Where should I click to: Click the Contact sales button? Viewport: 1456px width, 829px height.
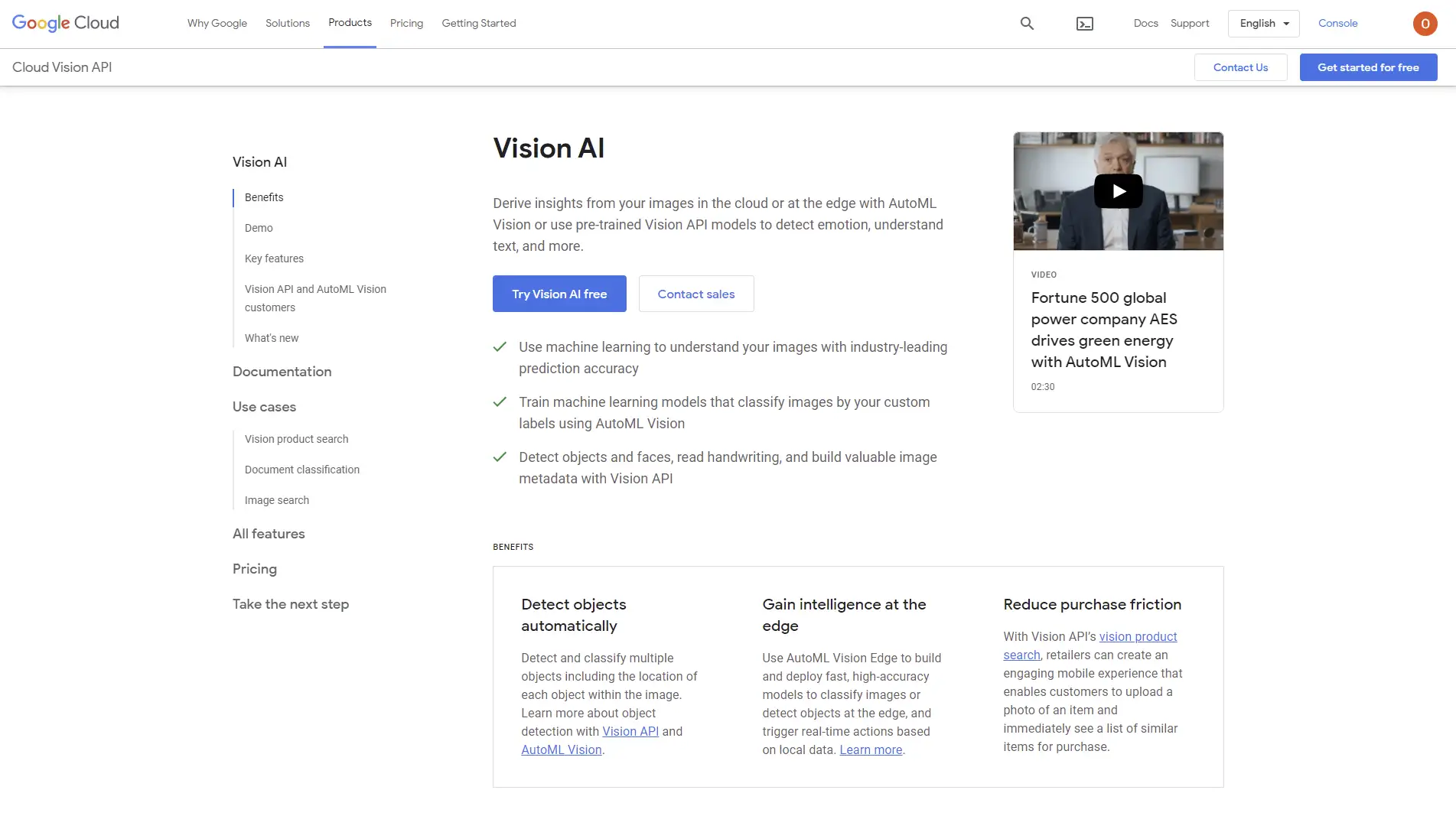click(x=696, y=294)
